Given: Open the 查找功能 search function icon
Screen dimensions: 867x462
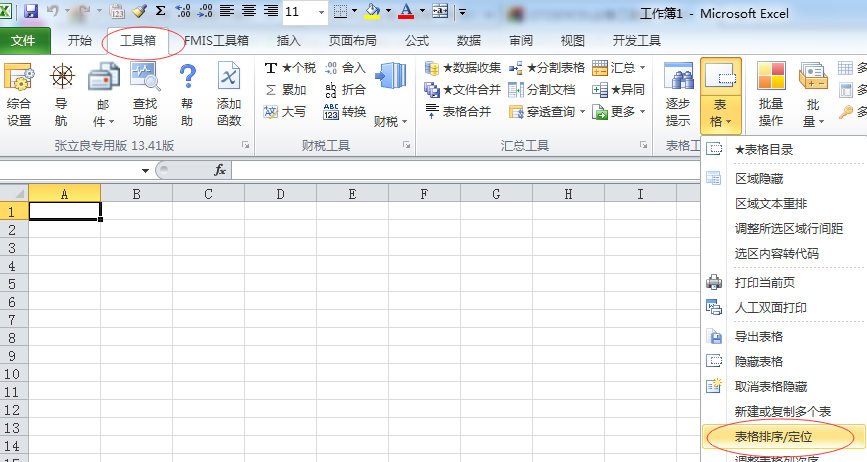Looking at the screenshot, I should pos(145,95).
